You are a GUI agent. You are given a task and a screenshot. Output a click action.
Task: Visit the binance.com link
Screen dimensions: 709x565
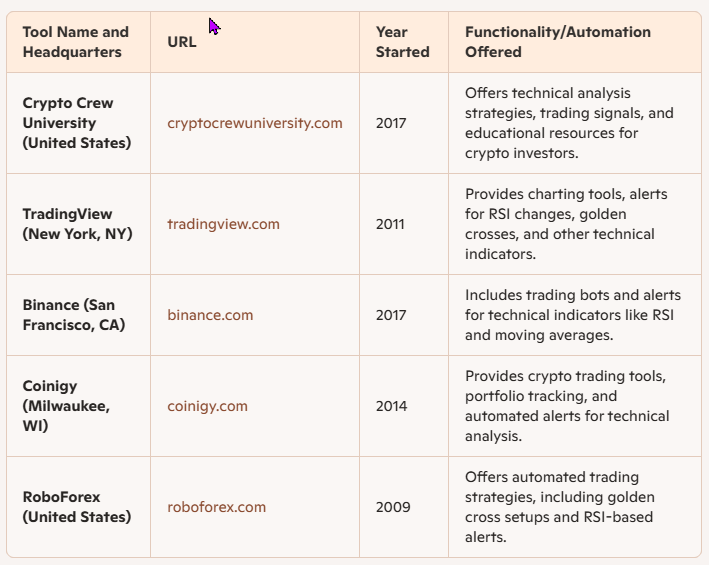point(210,315)
